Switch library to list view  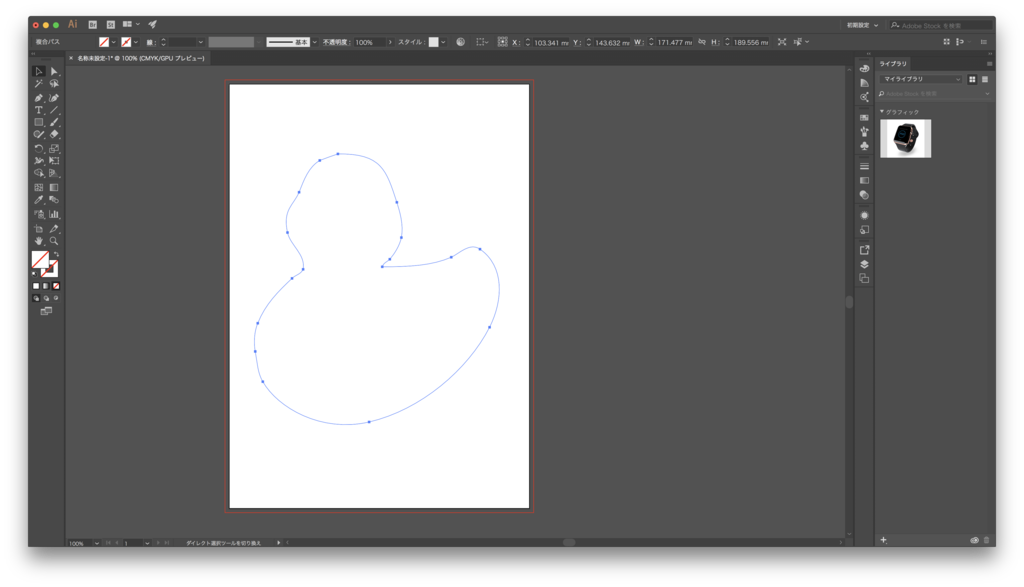(985, 79)
